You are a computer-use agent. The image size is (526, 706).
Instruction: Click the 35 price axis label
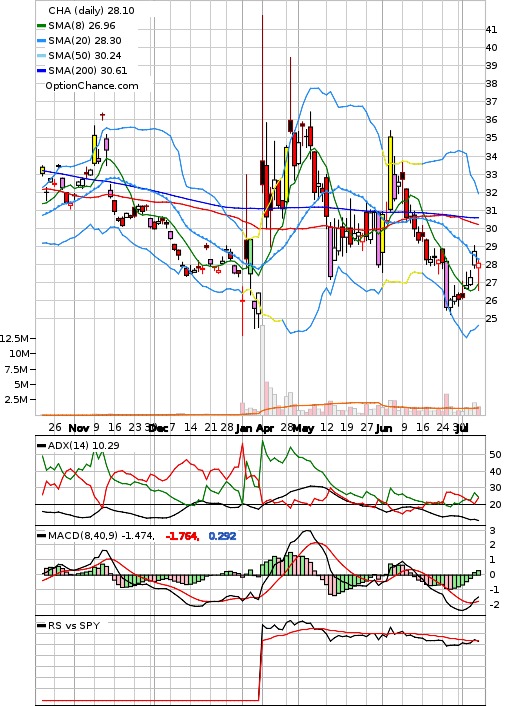[x=491, y=138]
